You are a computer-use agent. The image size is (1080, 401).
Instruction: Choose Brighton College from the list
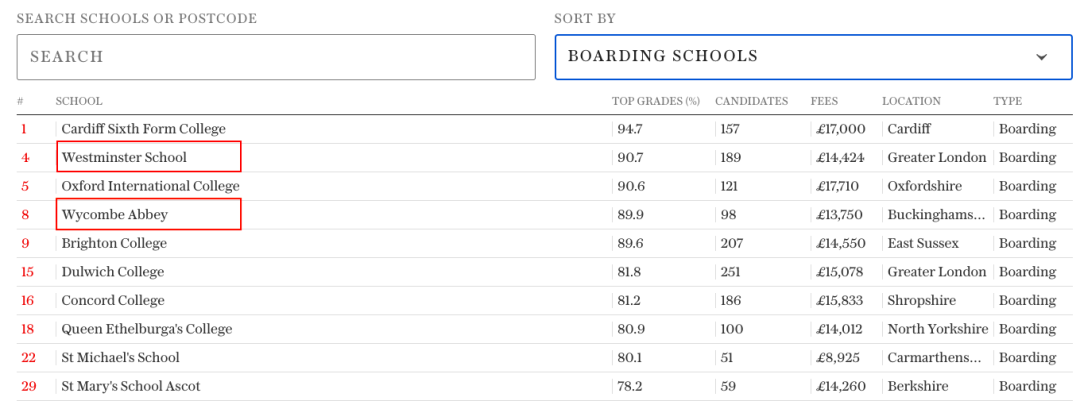(x=114, y=243)
